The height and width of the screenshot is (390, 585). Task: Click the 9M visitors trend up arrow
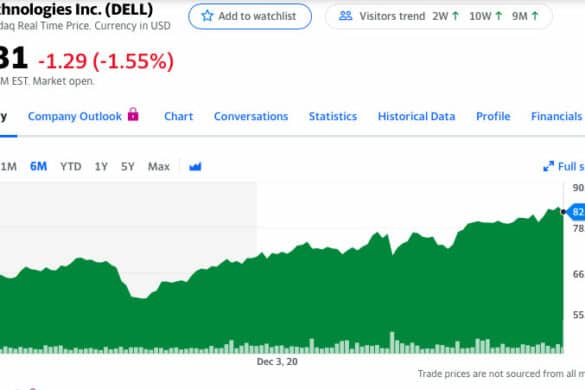coord(535,16)
